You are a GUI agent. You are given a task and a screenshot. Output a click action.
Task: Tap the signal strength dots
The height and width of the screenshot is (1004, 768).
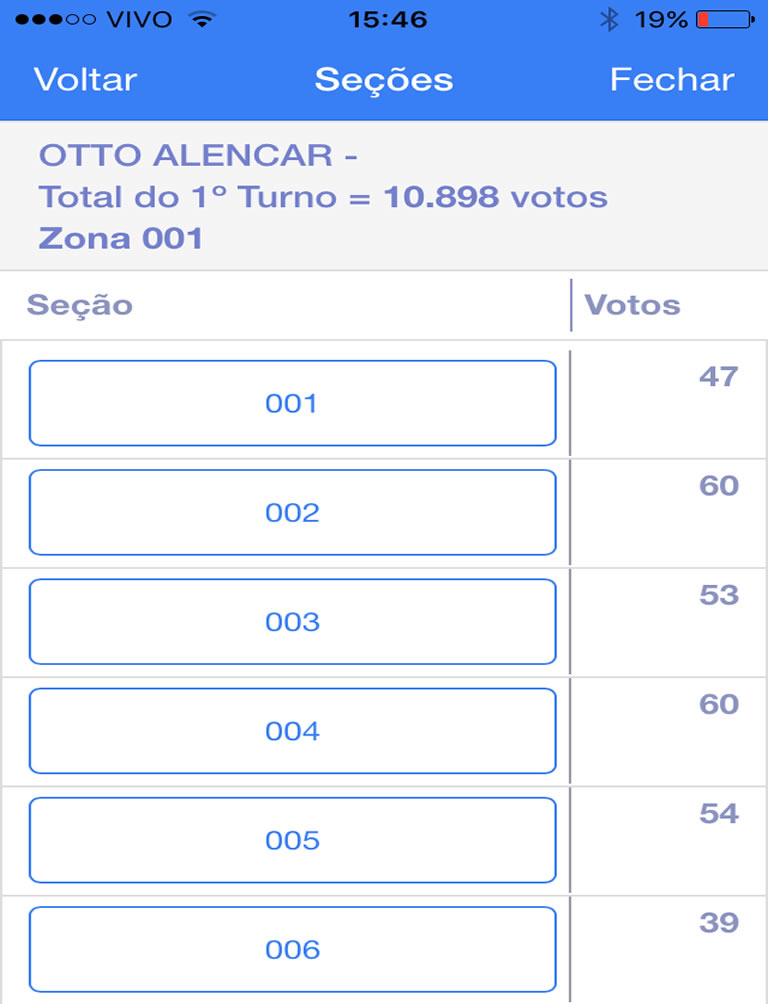(x=55, y=19)
